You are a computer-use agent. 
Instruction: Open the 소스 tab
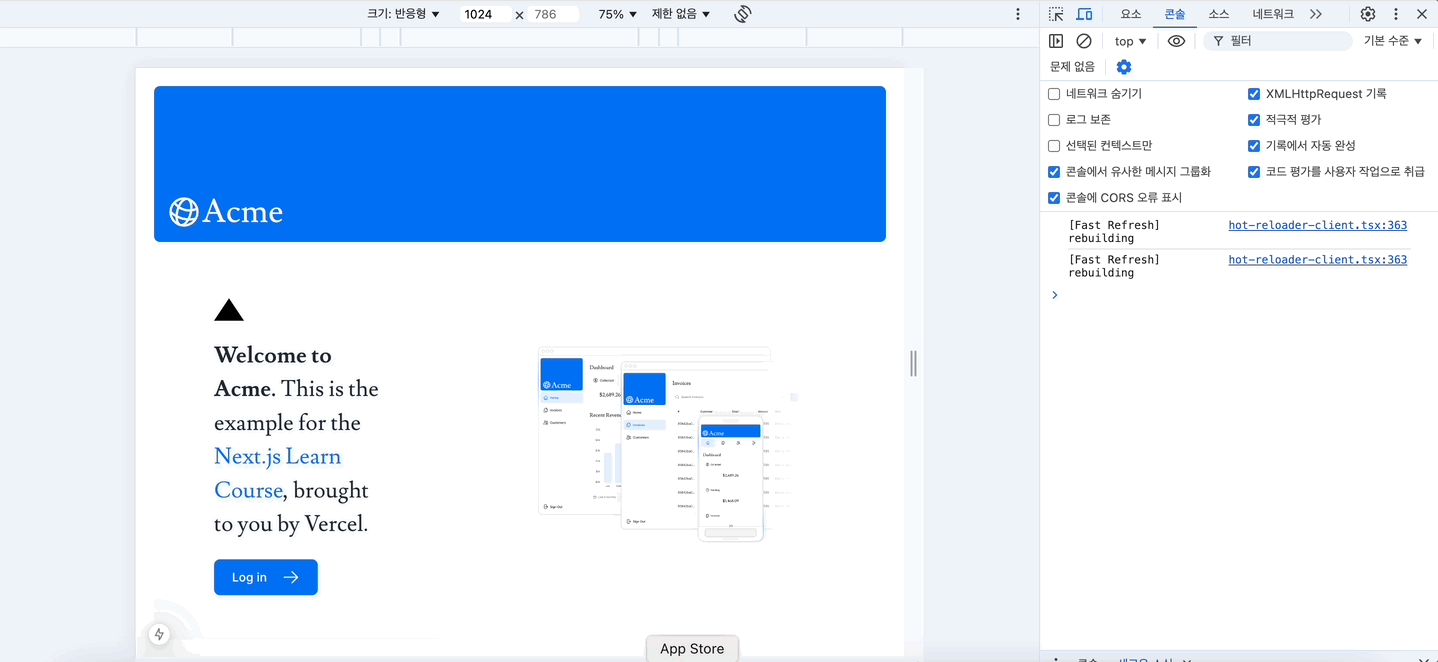tap(1218, 14)
